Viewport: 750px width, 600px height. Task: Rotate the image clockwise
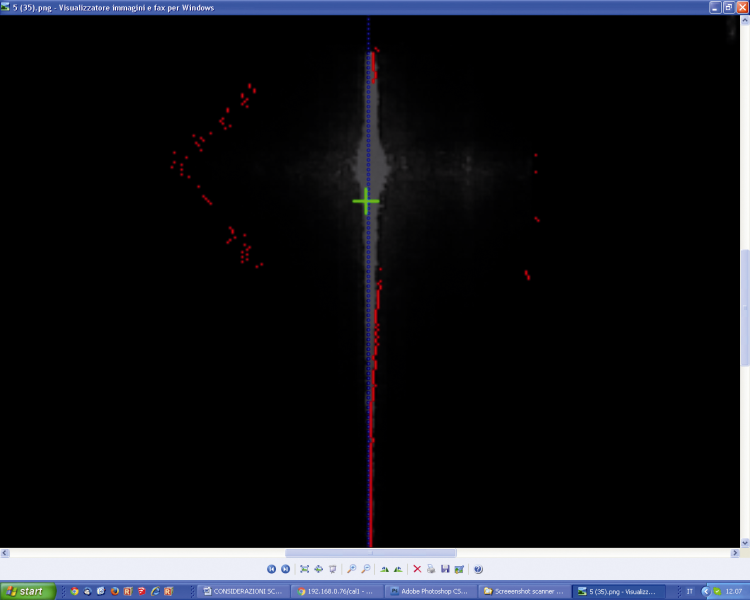point(385,569)
